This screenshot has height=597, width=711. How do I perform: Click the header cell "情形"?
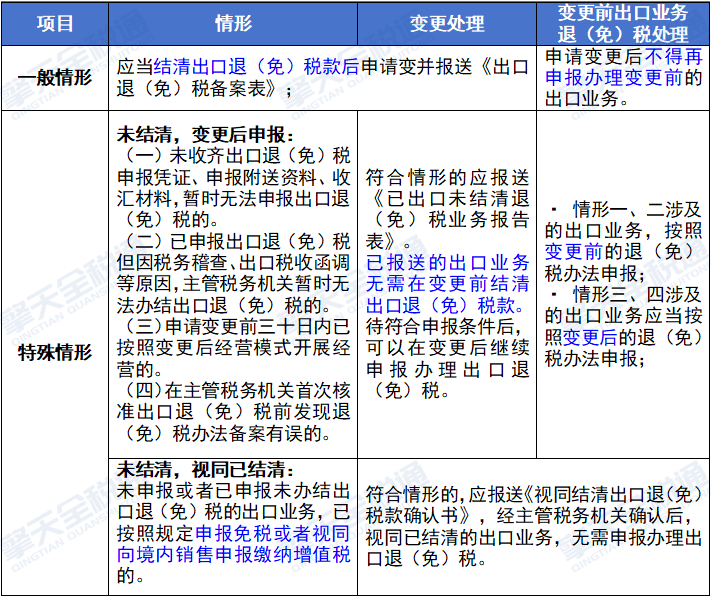point(233,24)
